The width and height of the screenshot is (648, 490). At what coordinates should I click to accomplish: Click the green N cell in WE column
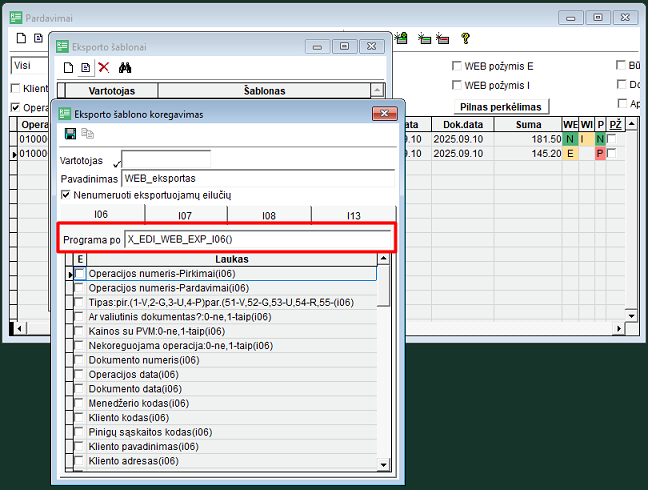pos(570,139)
